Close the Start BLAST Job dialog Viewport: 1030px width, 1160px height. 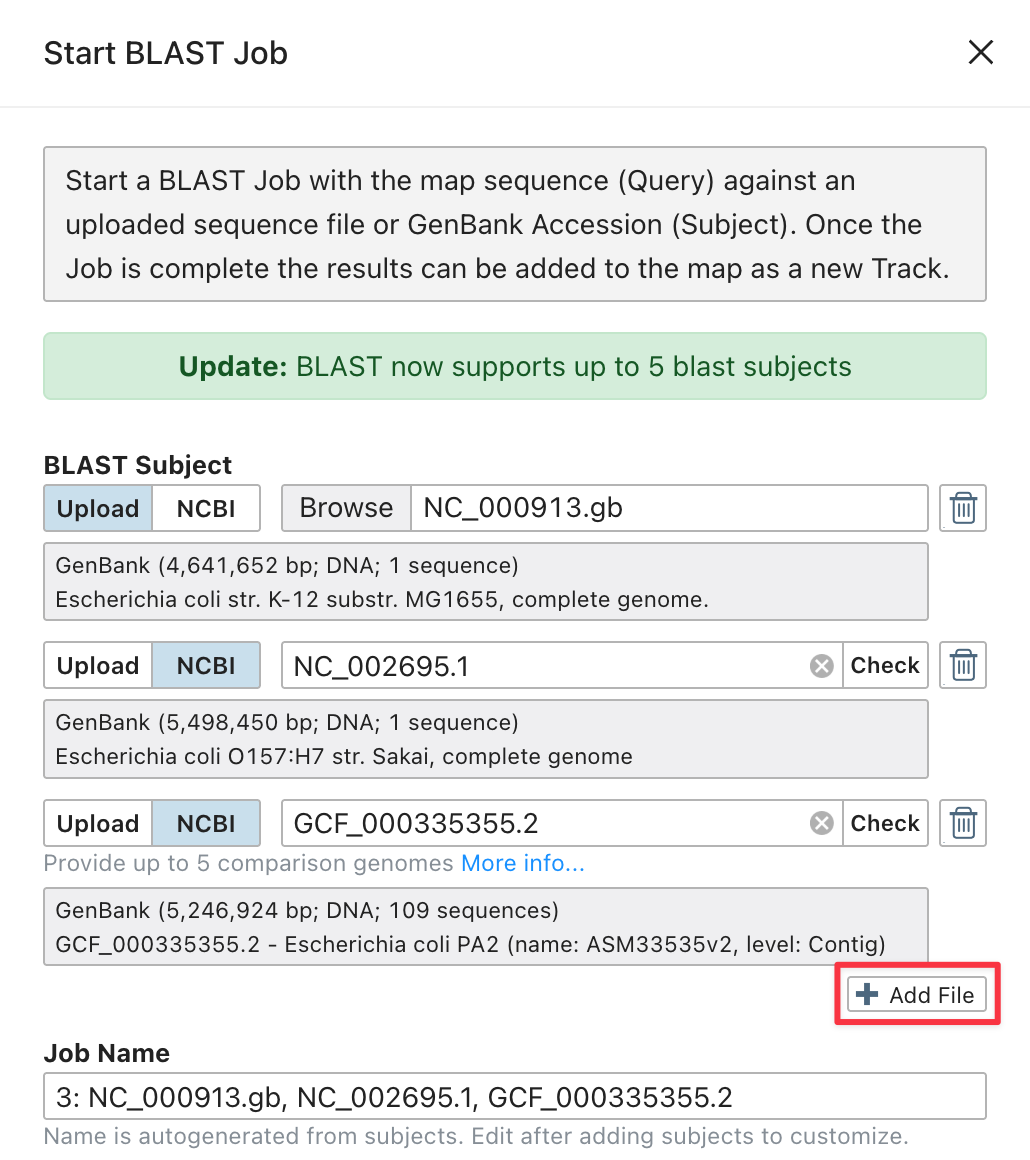[980, 53]
